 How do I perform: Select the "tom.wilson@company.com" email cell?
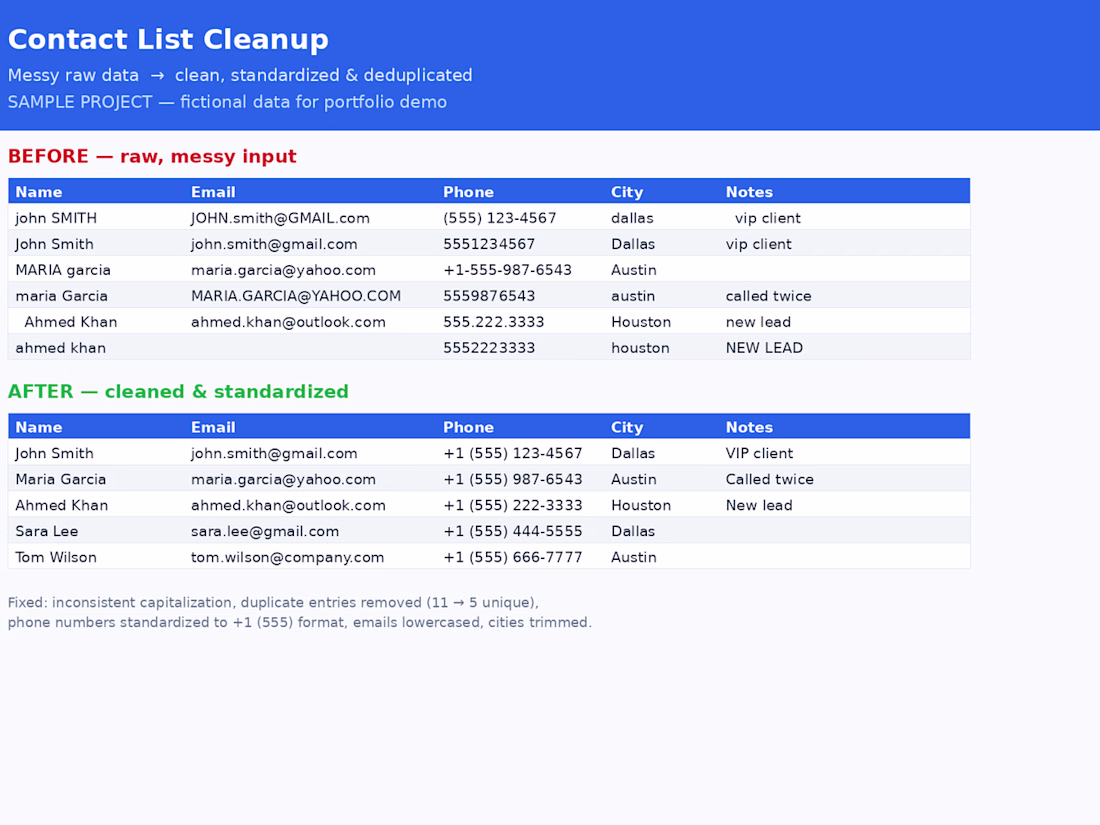click(x=288, y=556)
